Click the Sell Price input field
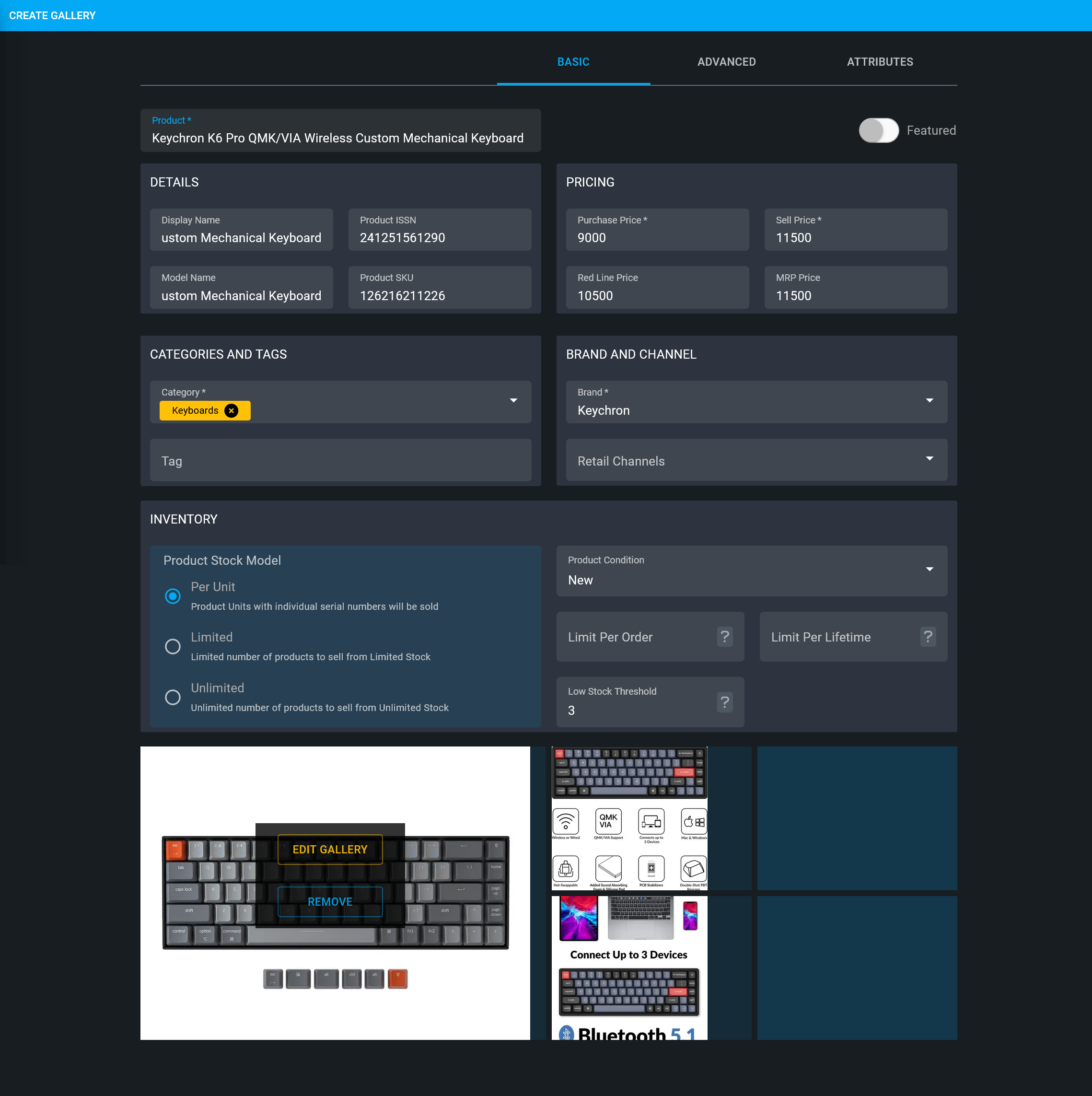Screen dimensions: 1092x1096 [855, 238]
